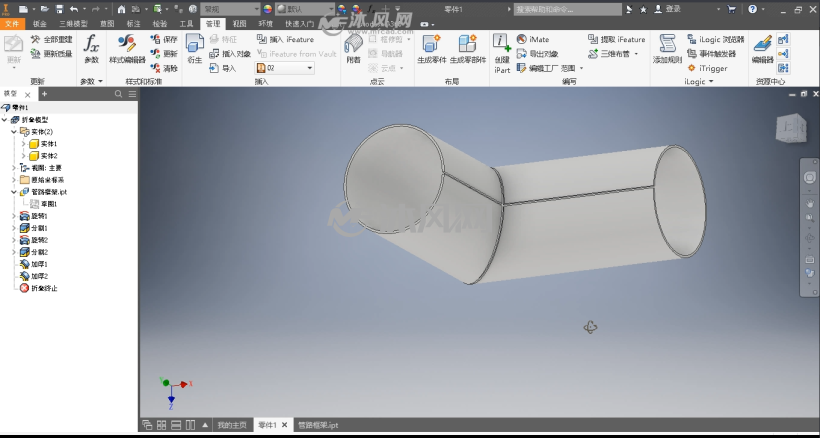The height and width of the screenshot is (438, 820).
Task: Select the 折叠终止 tree item
Action: tap(38, 288)
